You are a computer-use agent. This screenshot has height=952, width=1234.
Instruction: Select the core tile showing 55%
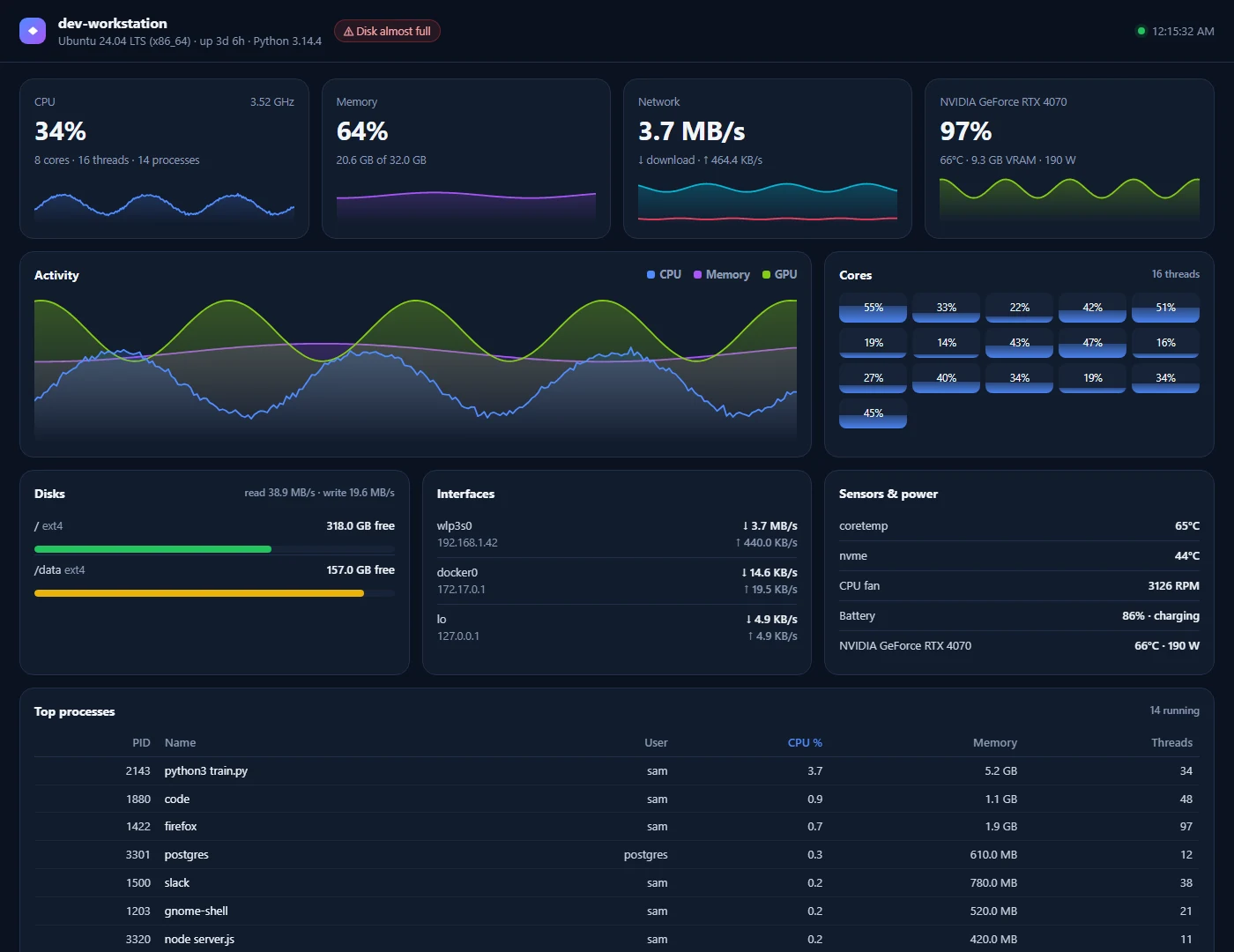tap(873, 308)
